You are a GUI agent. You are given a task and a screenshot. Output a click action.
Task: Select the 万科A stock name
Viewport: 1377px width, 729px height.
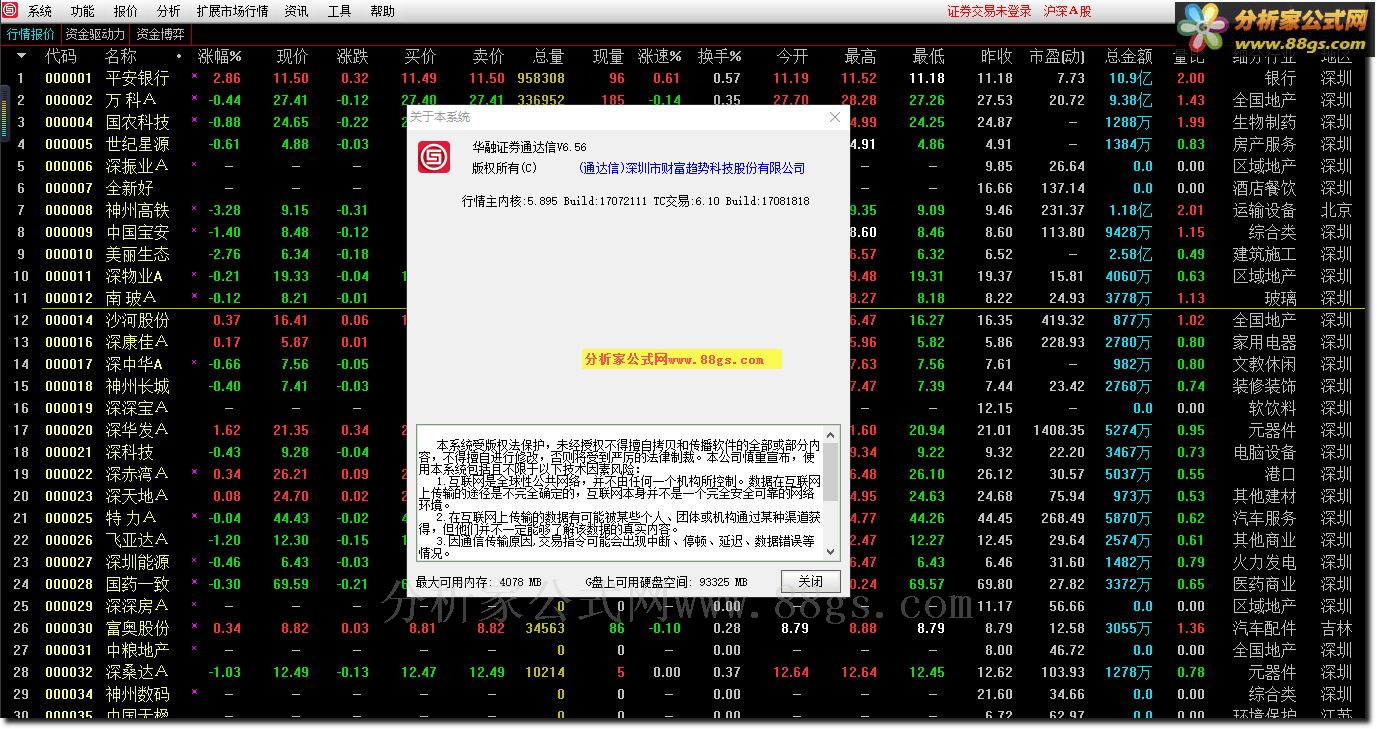point(130,100)
